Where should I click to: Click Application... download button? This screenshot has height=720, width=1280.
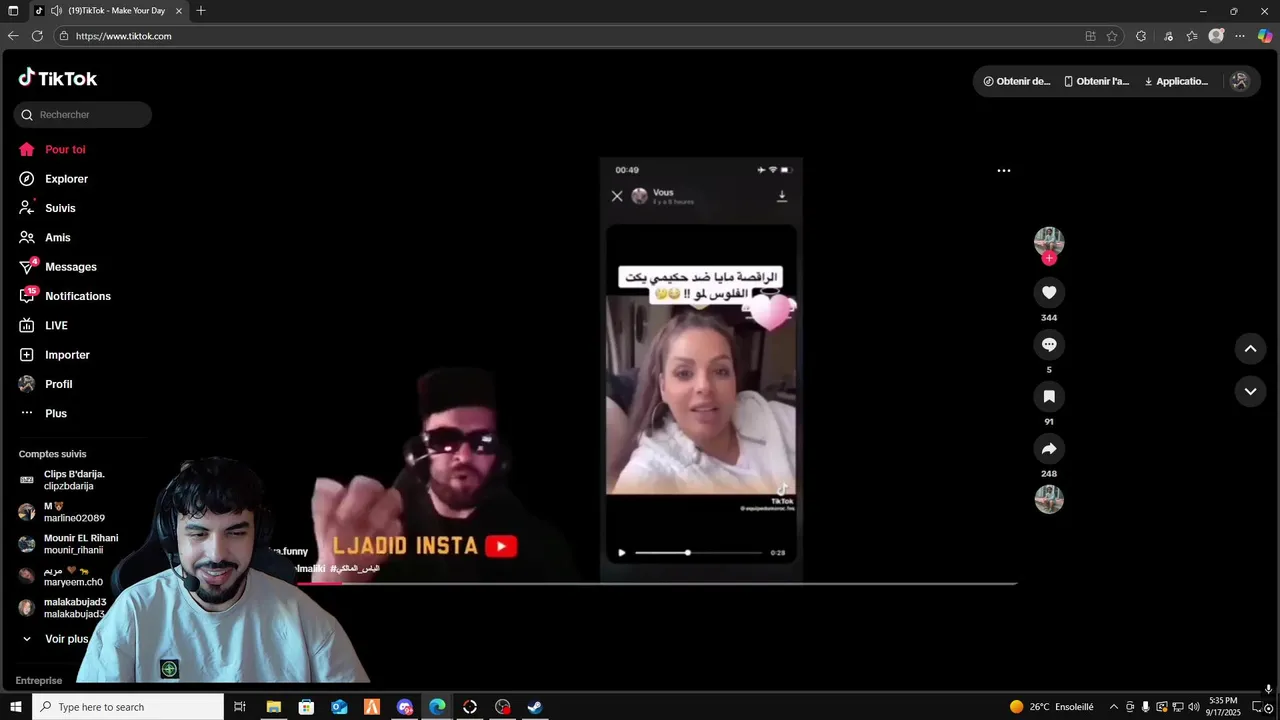1176,82
